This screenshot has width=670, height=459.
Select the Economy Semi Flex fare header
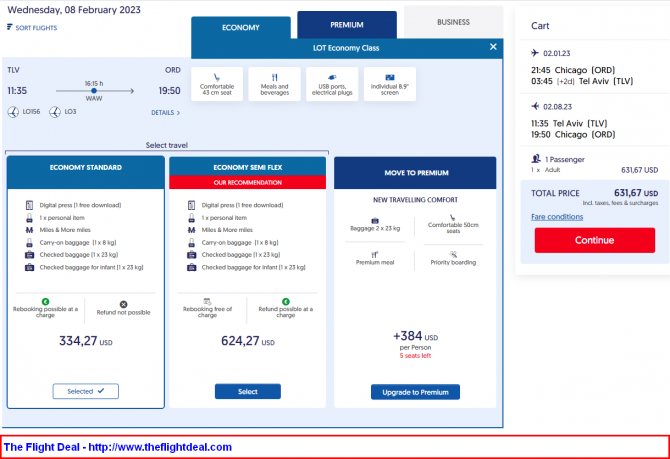[247, 167]
